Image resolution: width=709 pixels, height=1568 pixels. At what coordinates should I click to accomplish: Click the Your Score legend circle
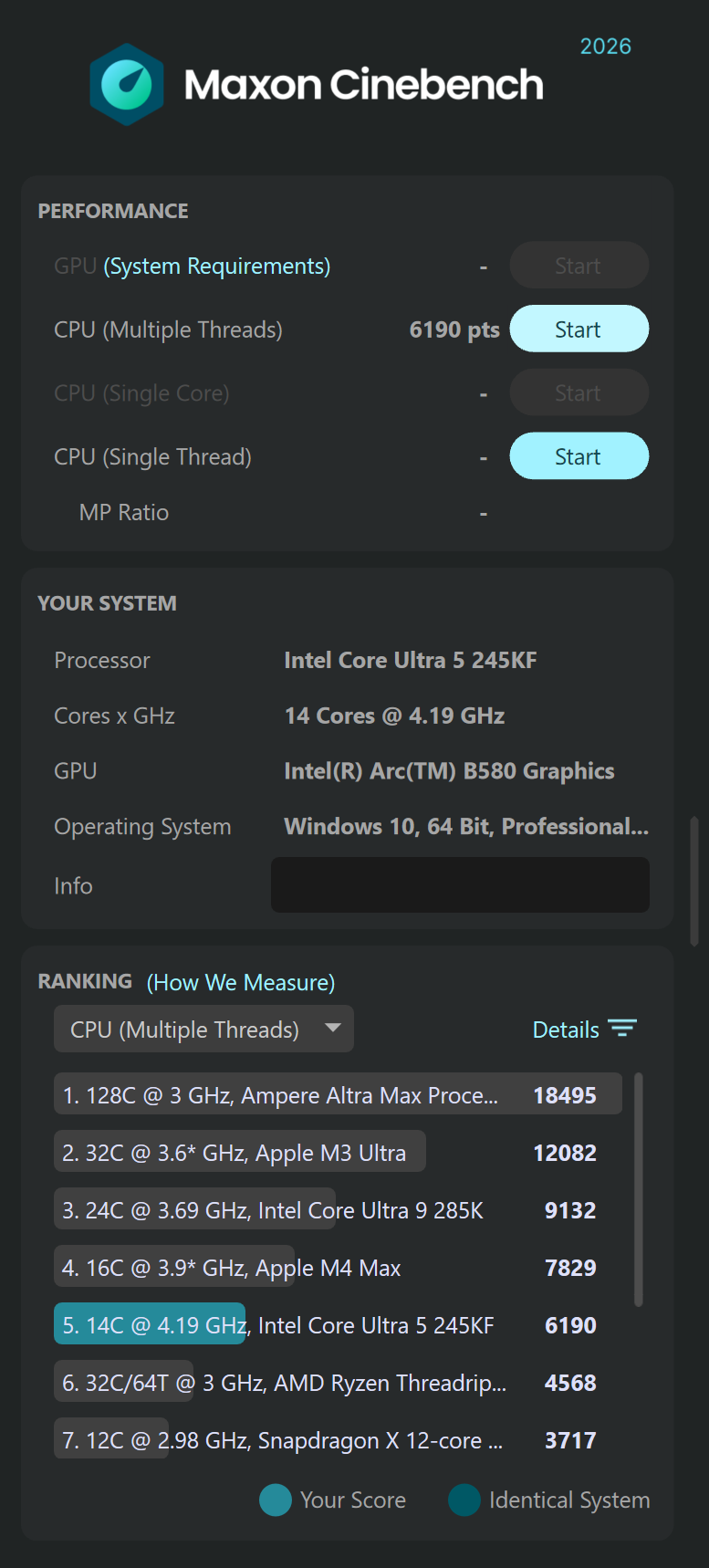(x=276, y=1500)
